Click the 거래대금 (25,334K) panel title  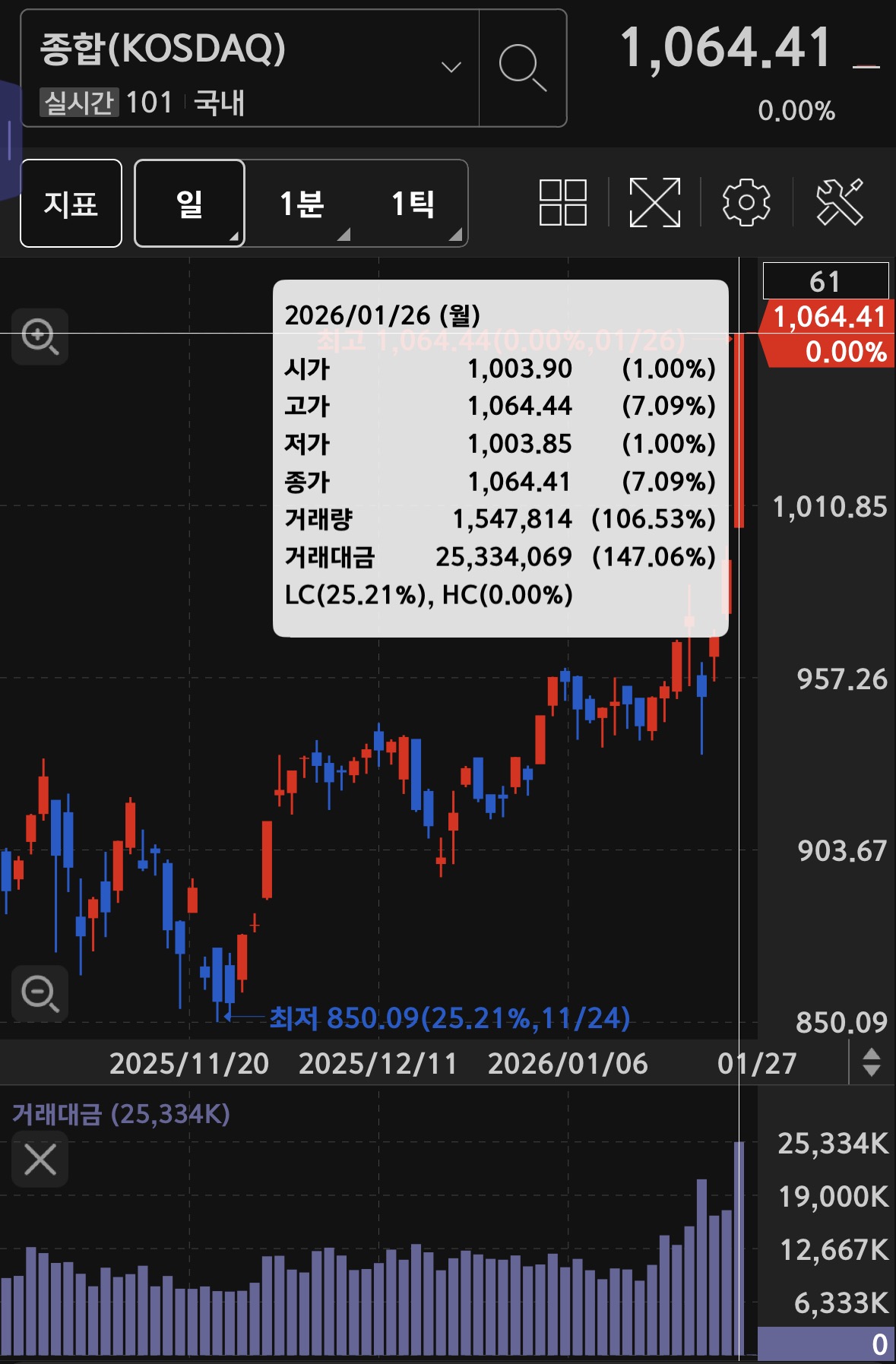121,1114
